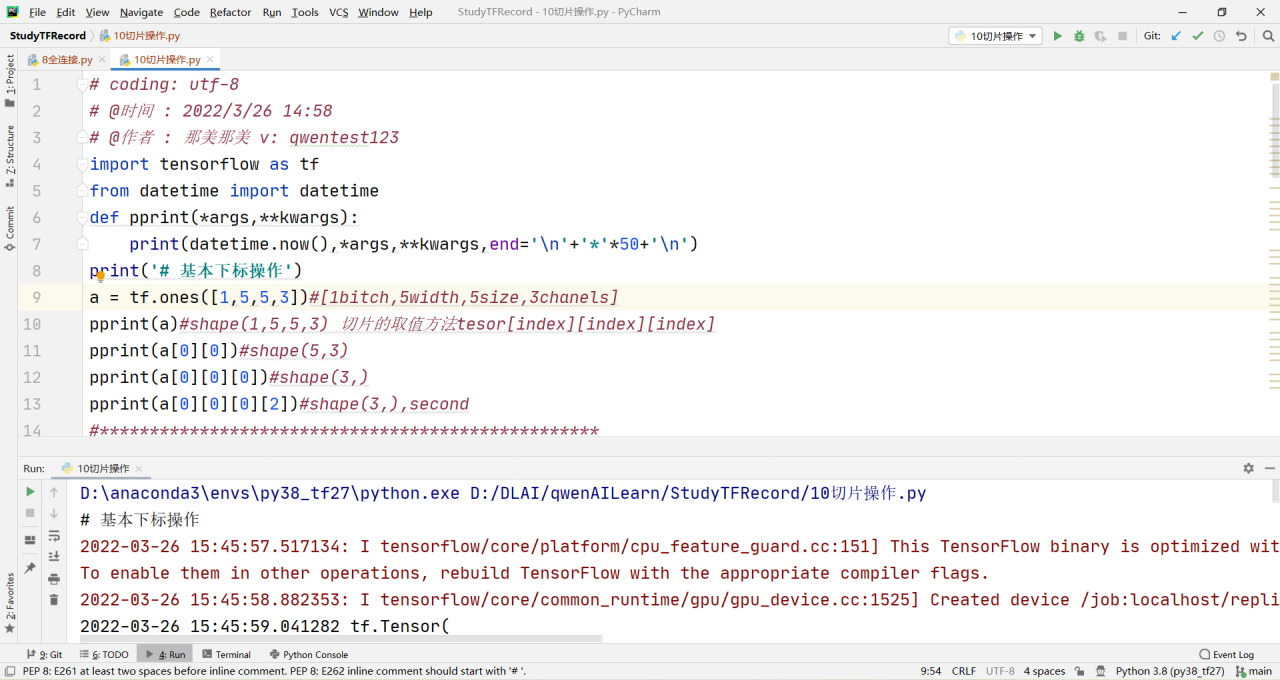Image resolution: width=1280 pixels, height=680 pixels.
Task: Open the Terminal tool window
Action: (x=227, y=654)
